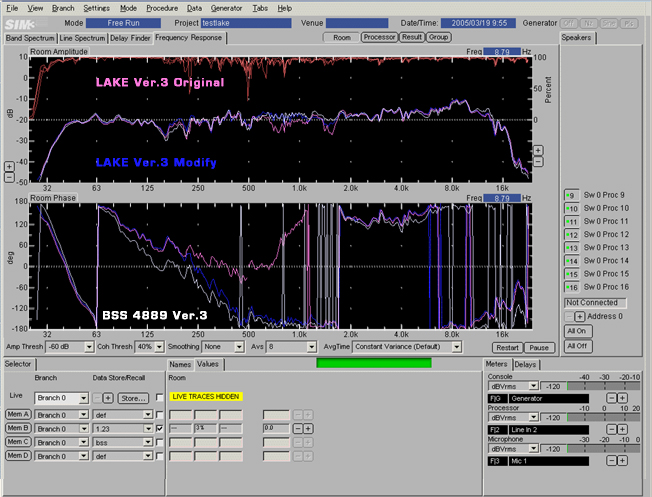Zoom in amplitude plot with right plus button
The image size is (652, 497).
pos(538,151)
